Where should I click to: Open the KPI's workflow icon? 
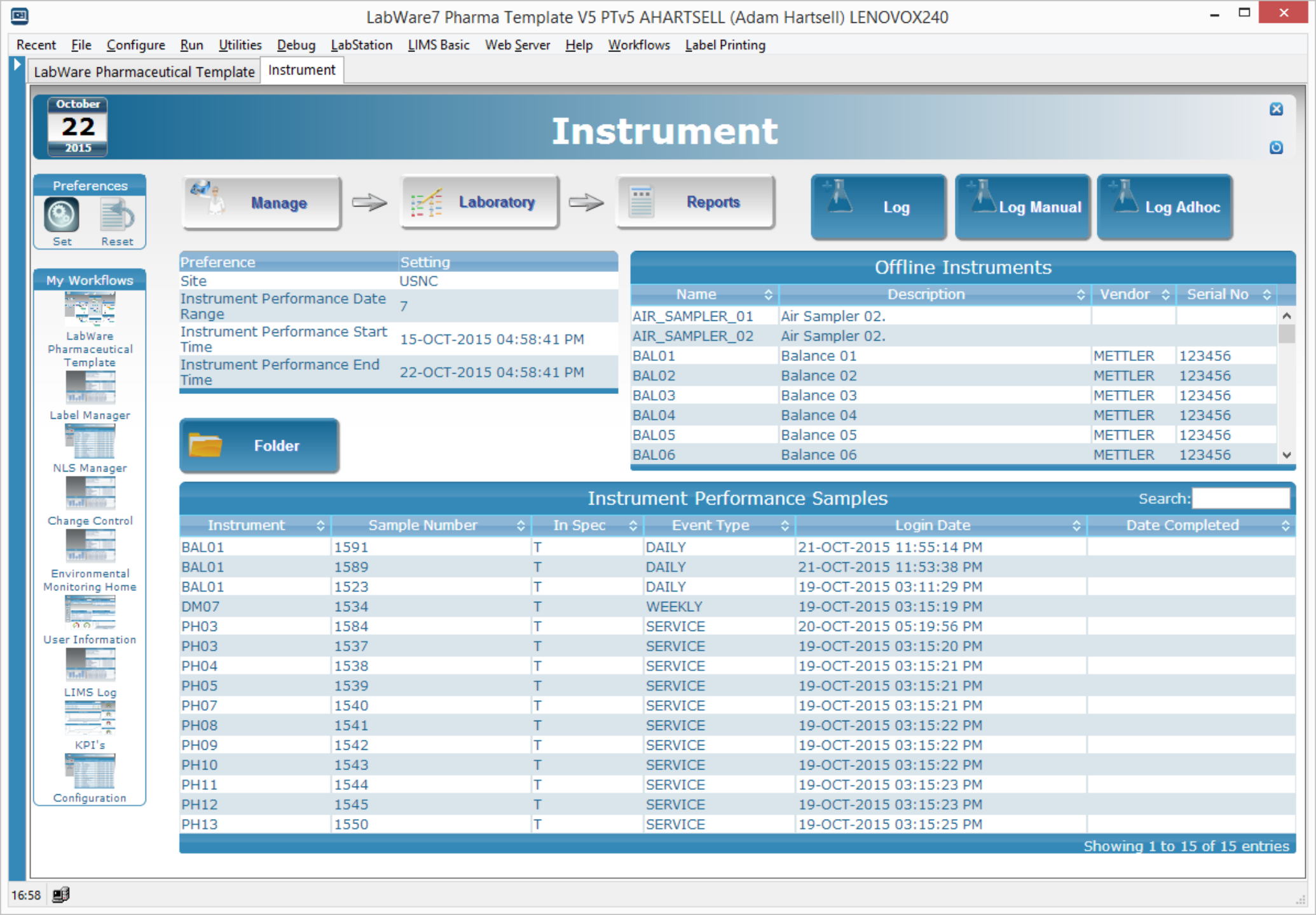[90, 717]
